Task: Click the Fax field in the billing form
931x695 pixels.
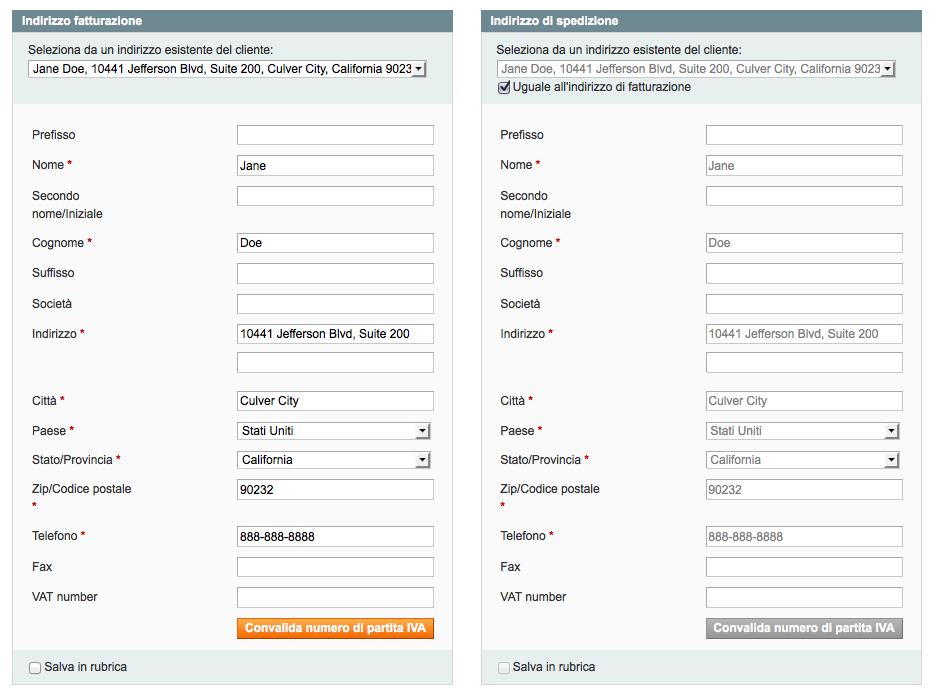Action: tap(335, 566)
